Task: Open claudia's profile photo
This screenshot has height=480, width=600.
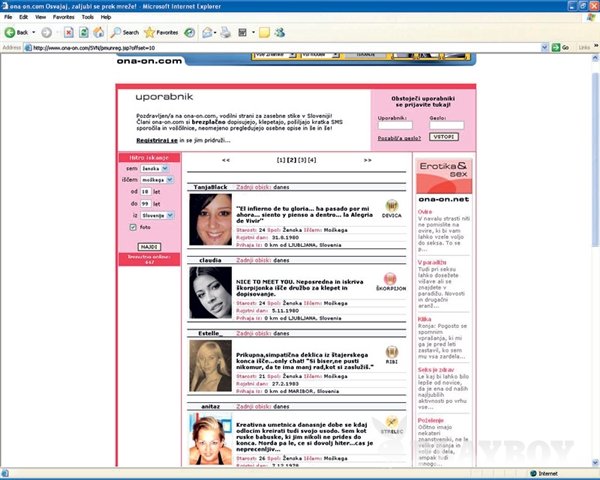Action: pyautogui.click(x=210, y=292)
